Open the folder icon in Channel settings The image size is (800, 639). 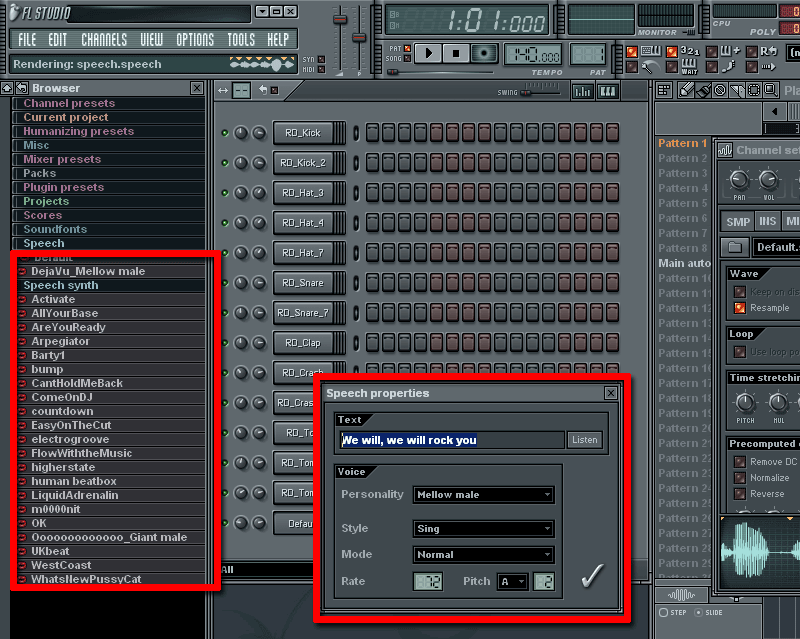[735, 248]
